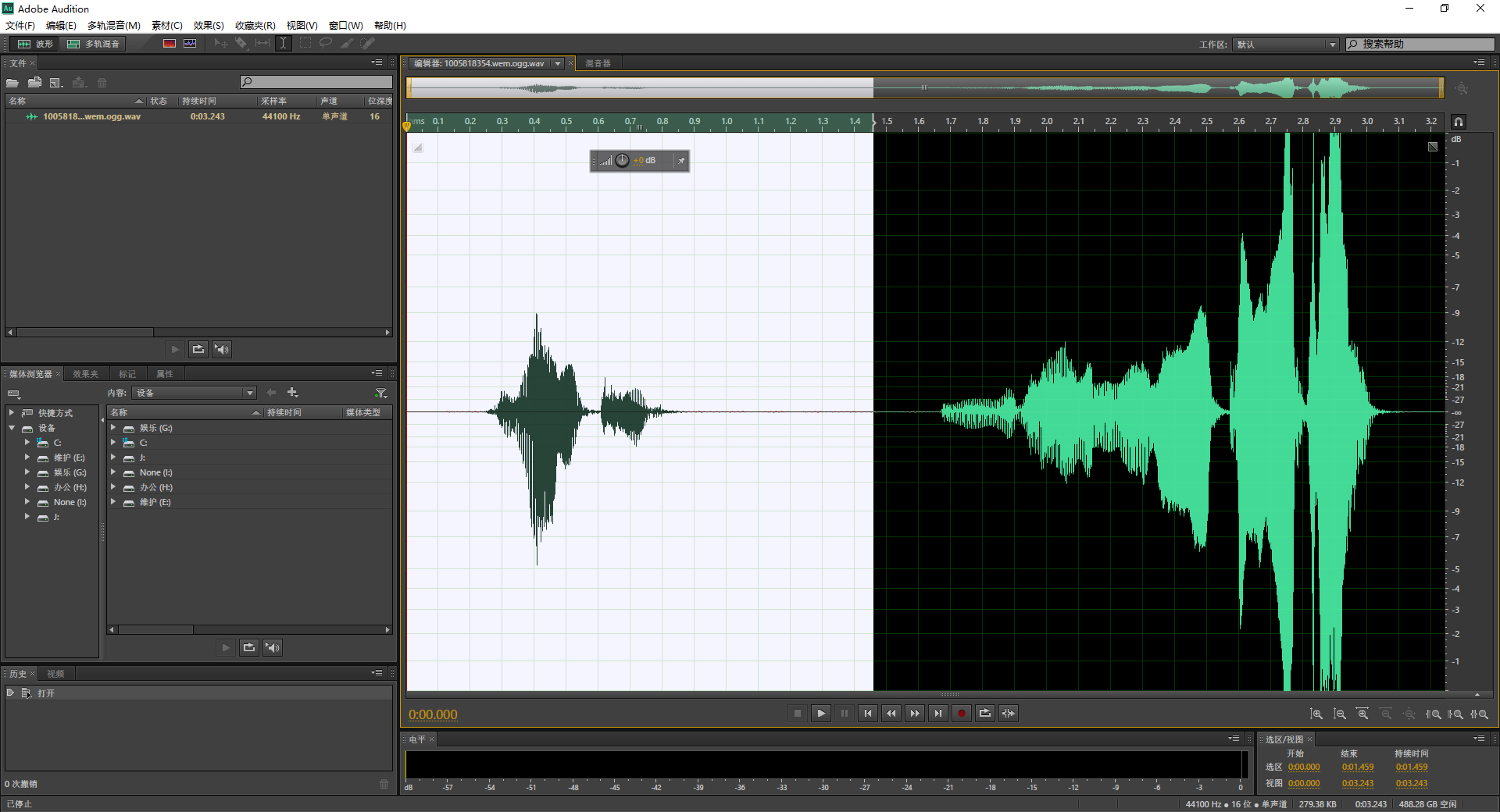1500x812 pixels.
Task: Open 收藏夹(R) menu
Action: click(x=255, y=25)
